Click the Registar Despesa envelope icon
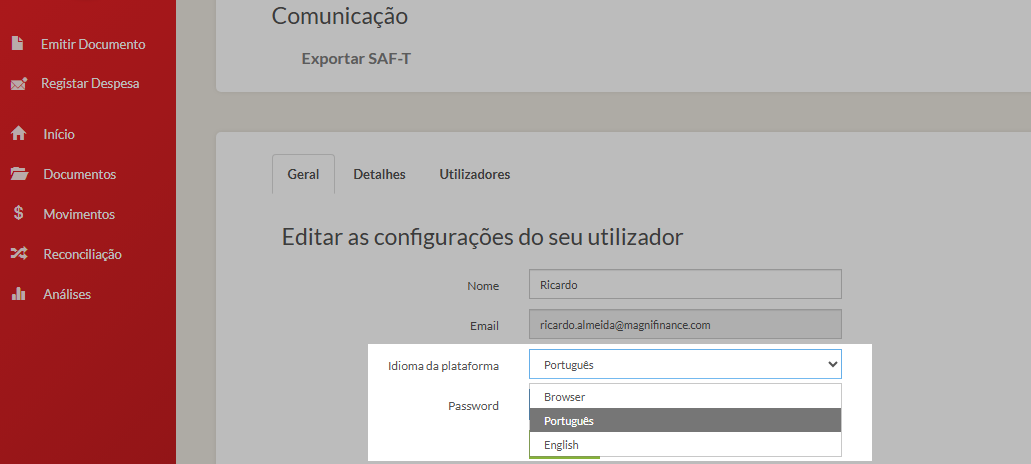The image size is (1031, 464). pos(18,84)
